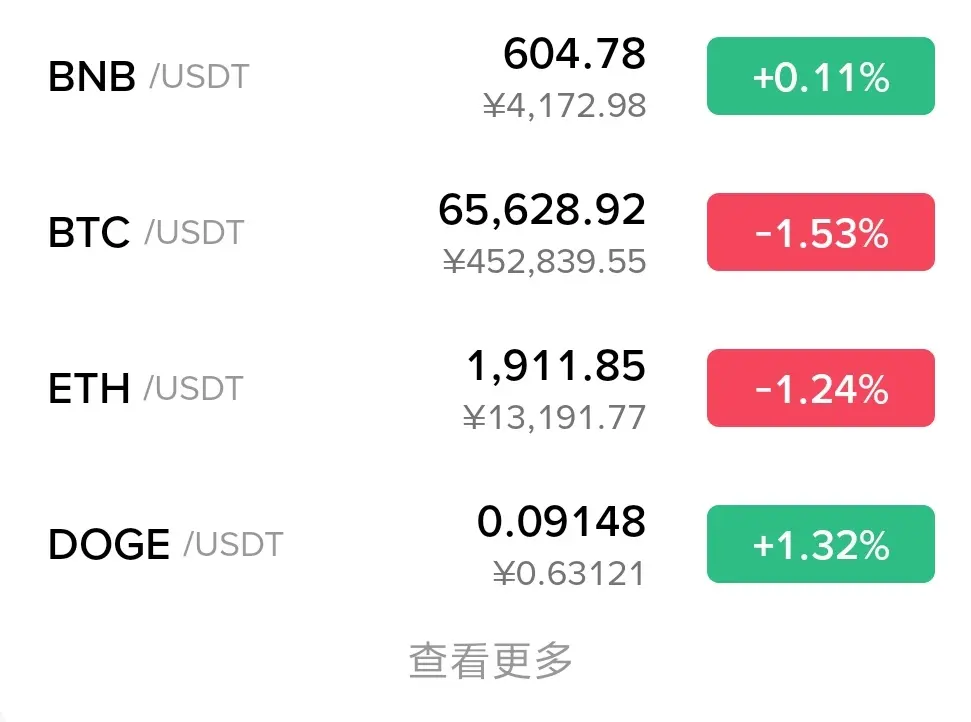
Task: Click the 查看更多 link
Action: (490, 661)
